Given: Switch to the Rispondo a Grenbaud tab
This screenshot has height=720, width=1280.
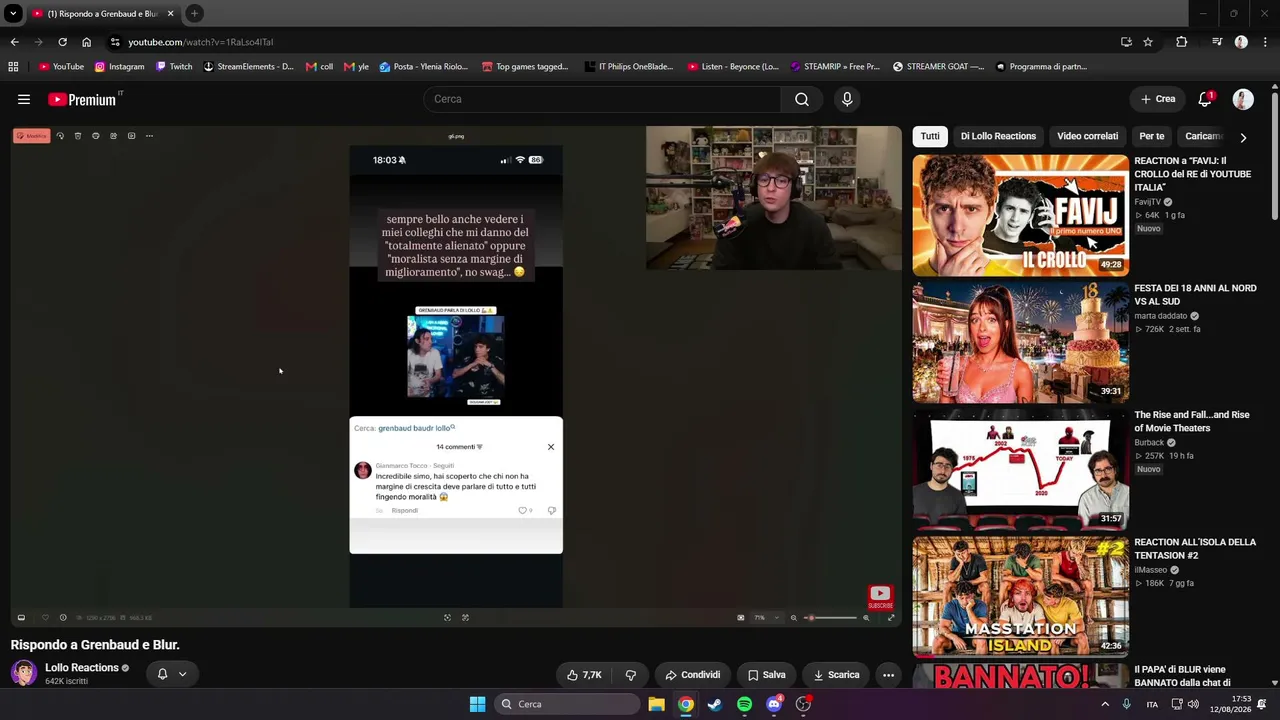Looking at the screenshot, I should tap(101, 14).
